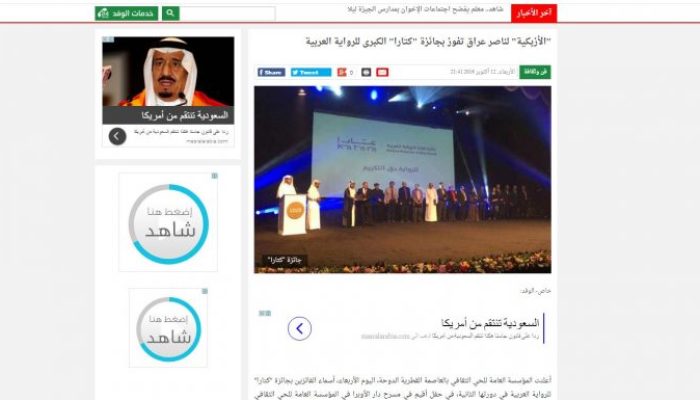Viewport: 700px width, 400px height.
Task: Click the blue circled arrow in inline ad
Action: pyautogui.click(x=300, y=329)
